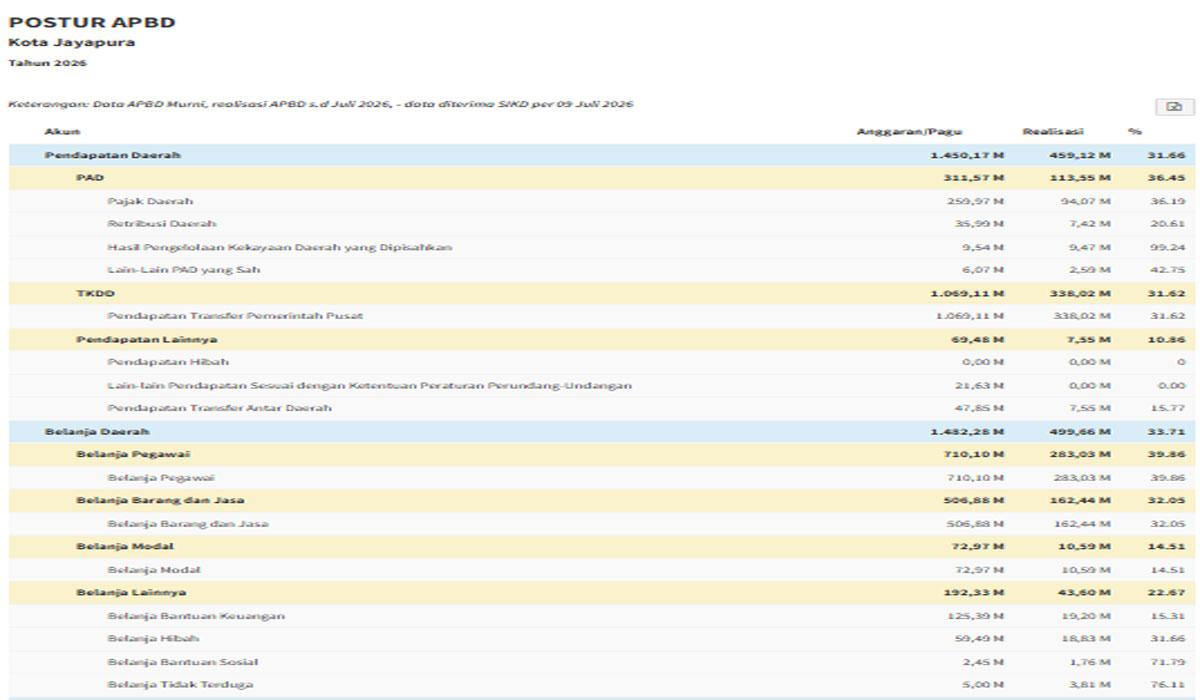Select the Belanja Tidak Terduga row

602,684
